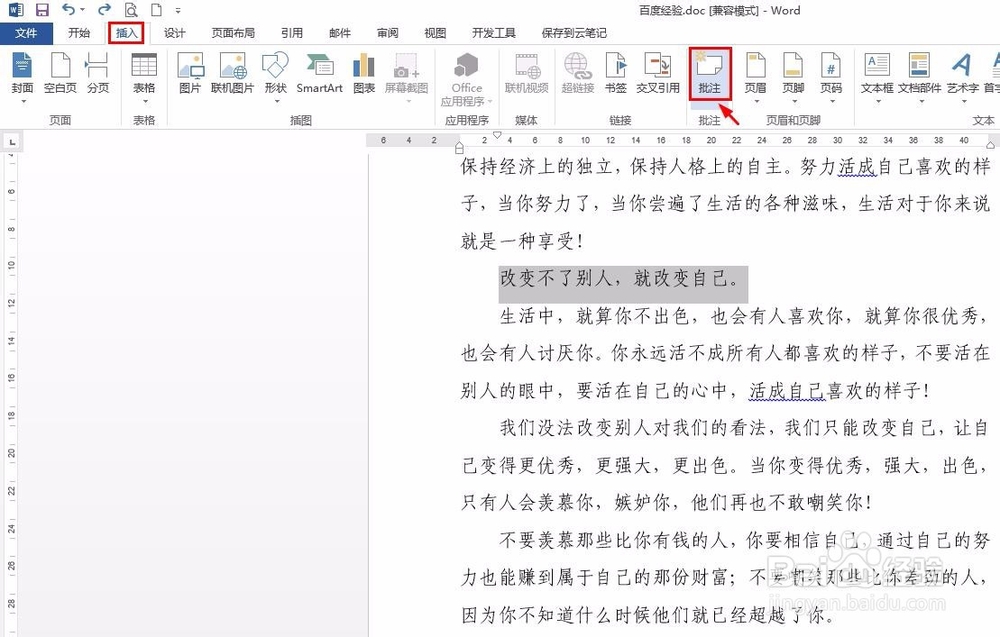Switch to the 审阅 ribbon tab
Viewport: 1000px width, 637px height.
(x=387, y=32)
